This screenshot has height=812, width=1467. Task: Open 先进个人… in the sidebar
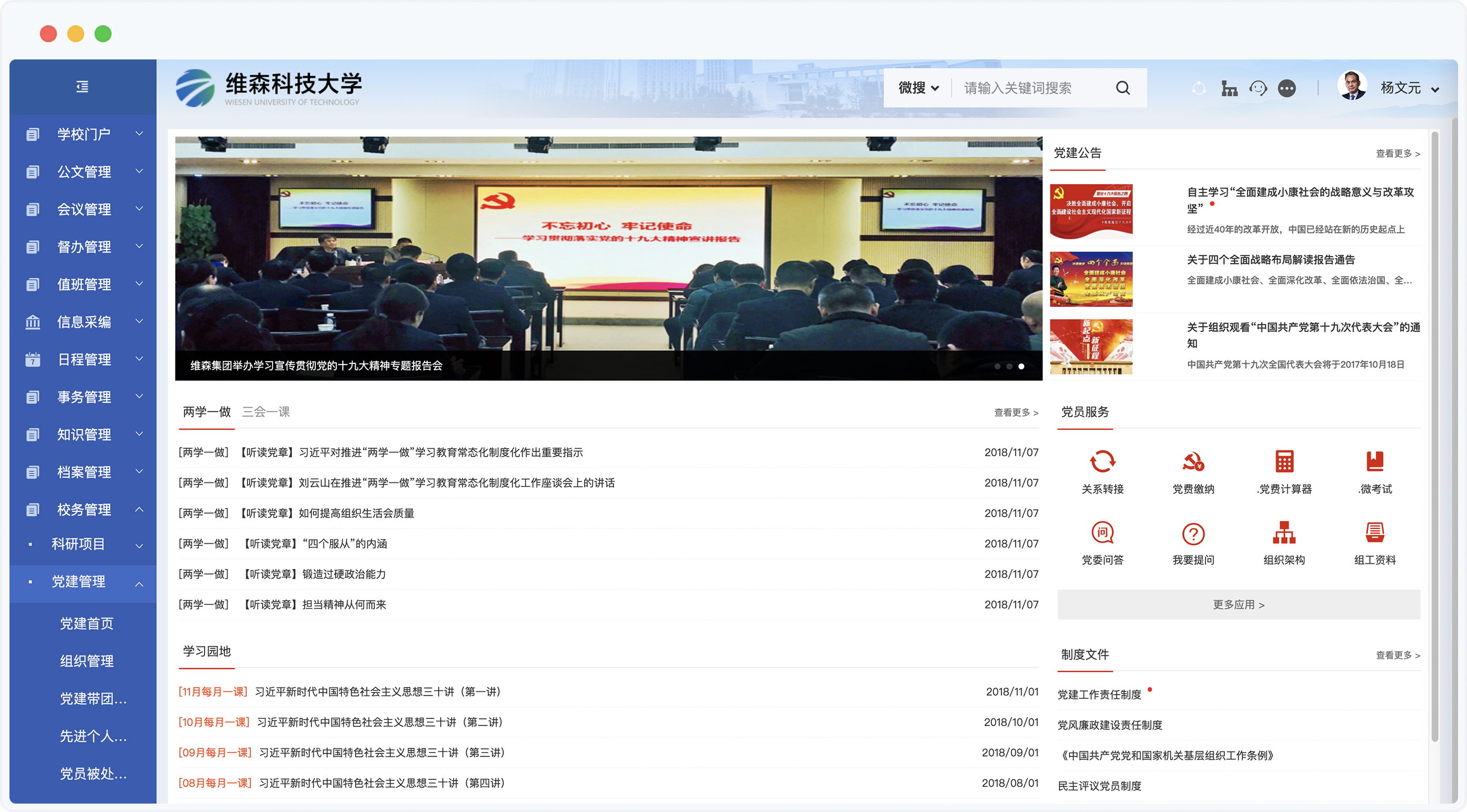(93, 736)
